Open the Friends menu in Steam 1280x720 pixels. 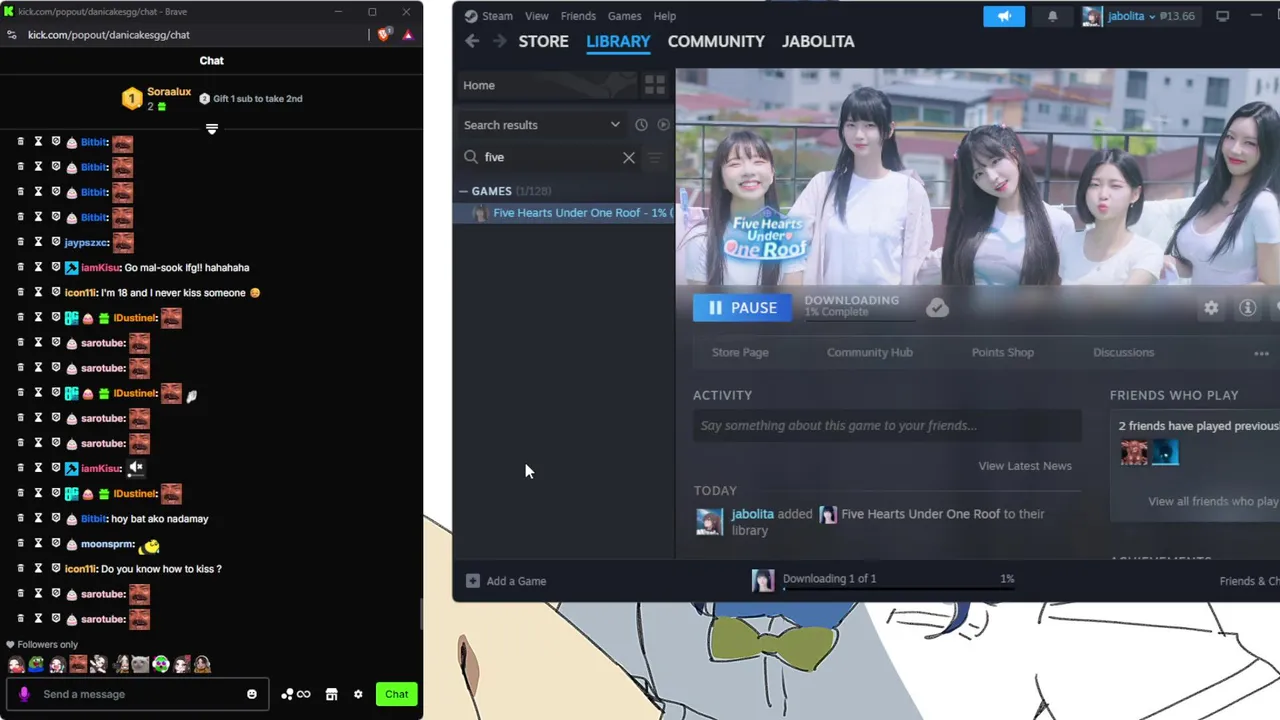(578, 16)
